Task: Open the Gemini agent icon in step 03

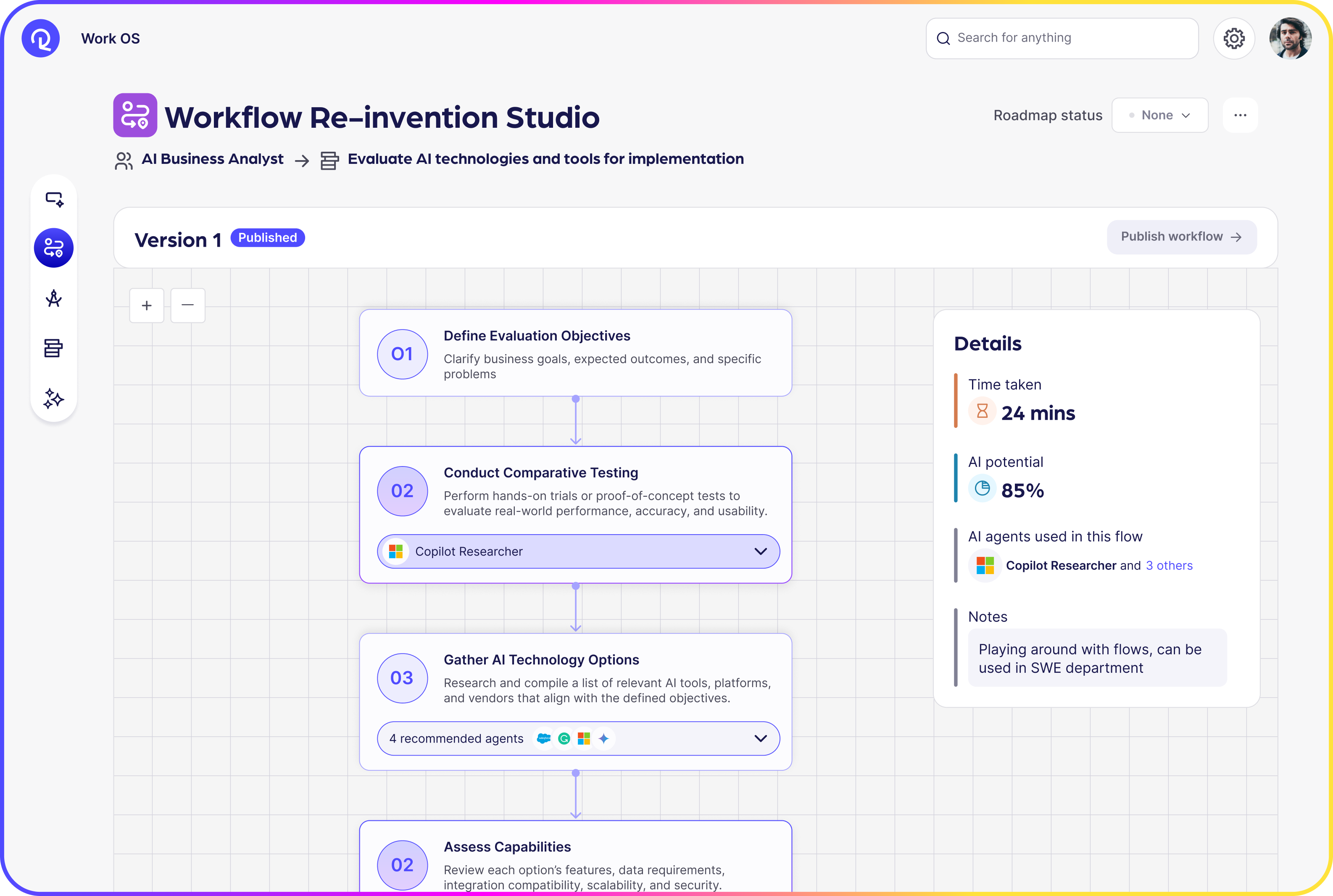Action: coord(604,738)
